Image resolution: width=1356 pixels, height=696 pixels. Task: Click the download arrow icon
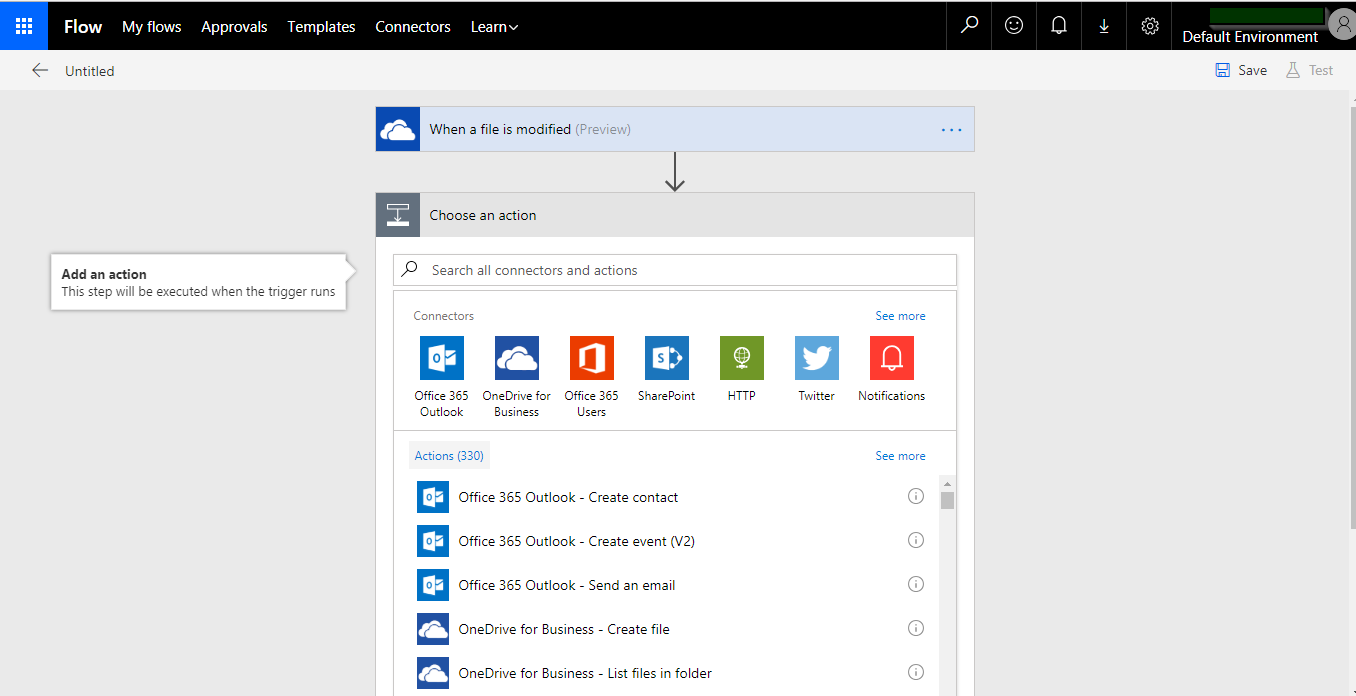1104,26
